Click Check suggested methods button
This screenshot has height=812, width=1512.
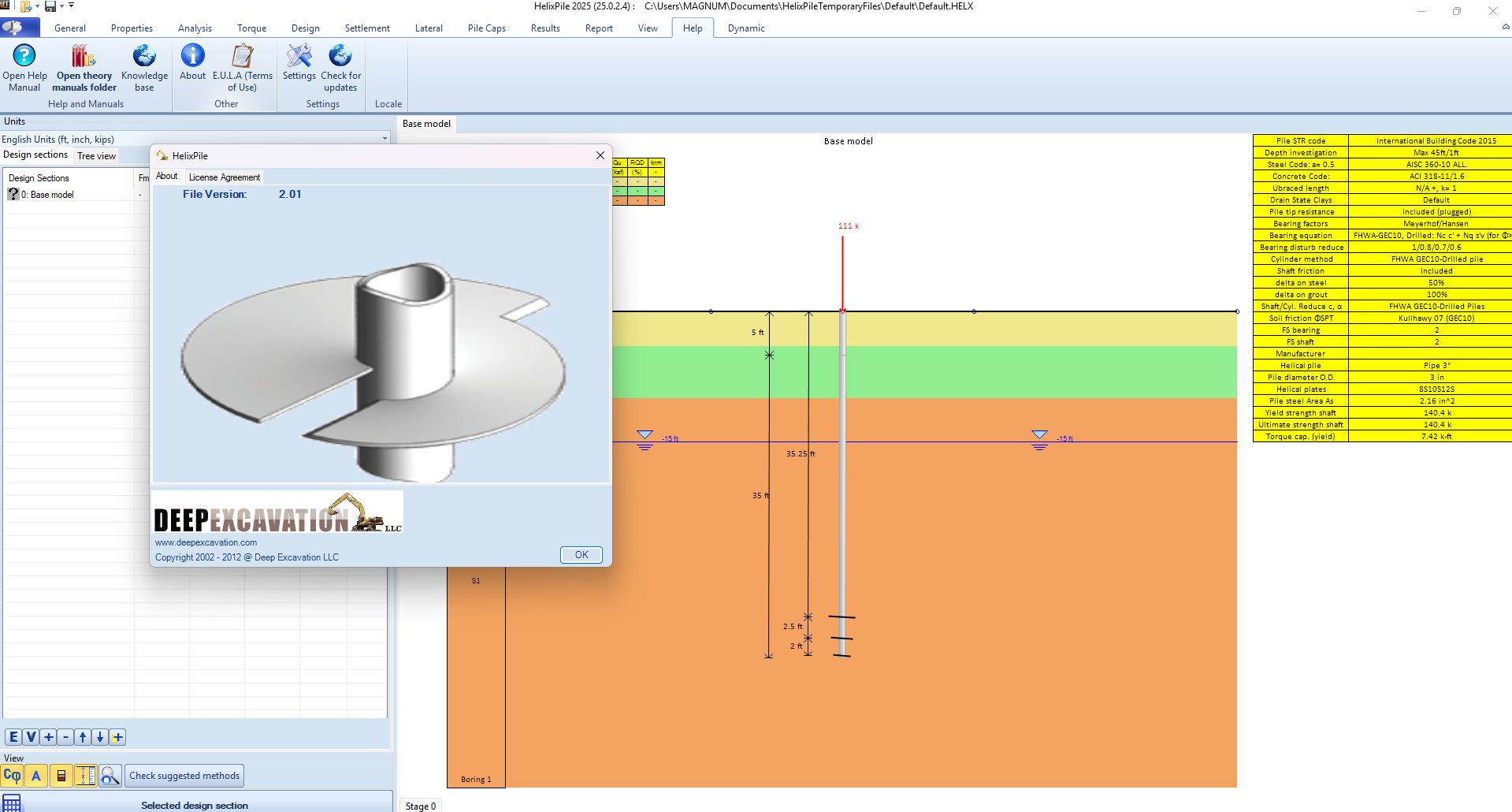click(184, 776)
